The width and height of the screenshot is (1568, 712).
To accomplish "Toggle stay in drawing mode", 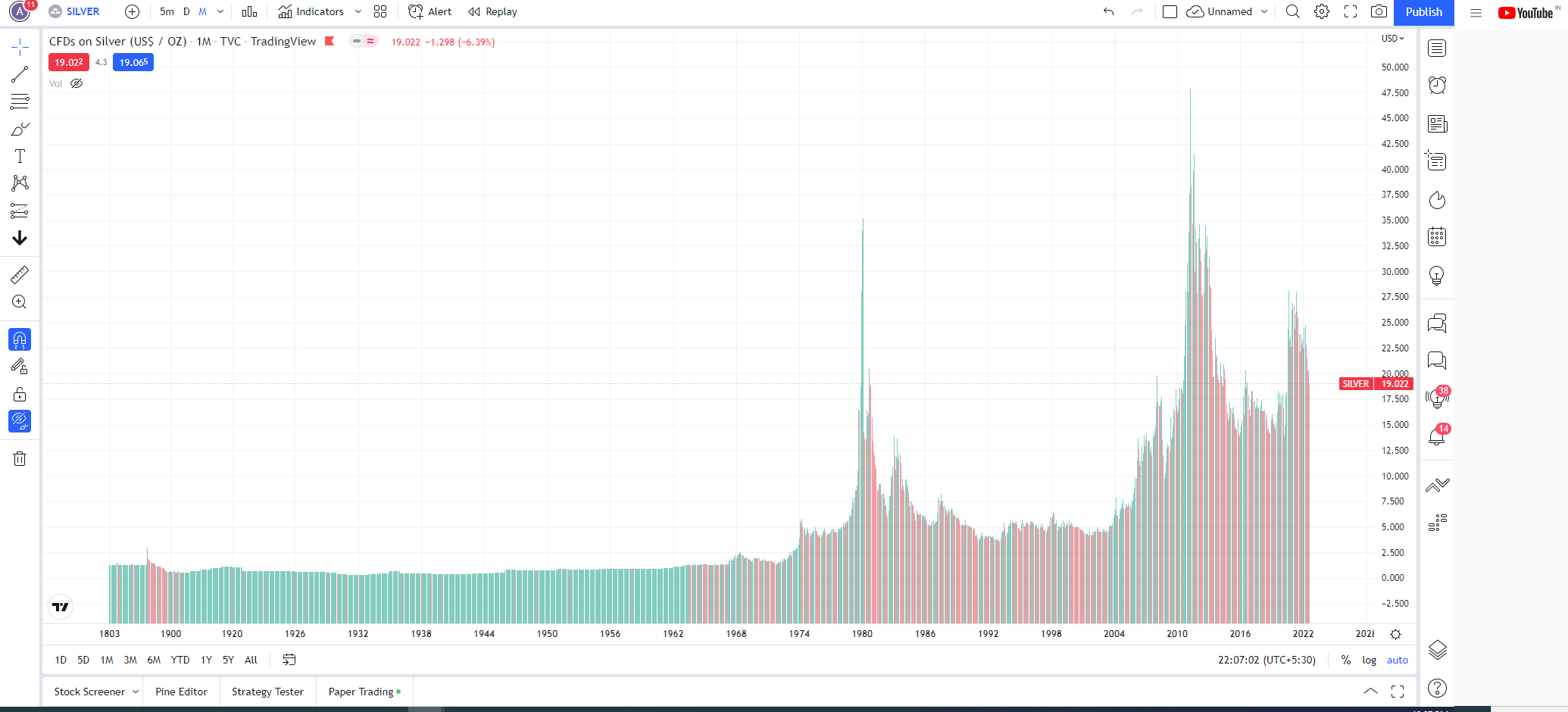I will tap(20, 367).
